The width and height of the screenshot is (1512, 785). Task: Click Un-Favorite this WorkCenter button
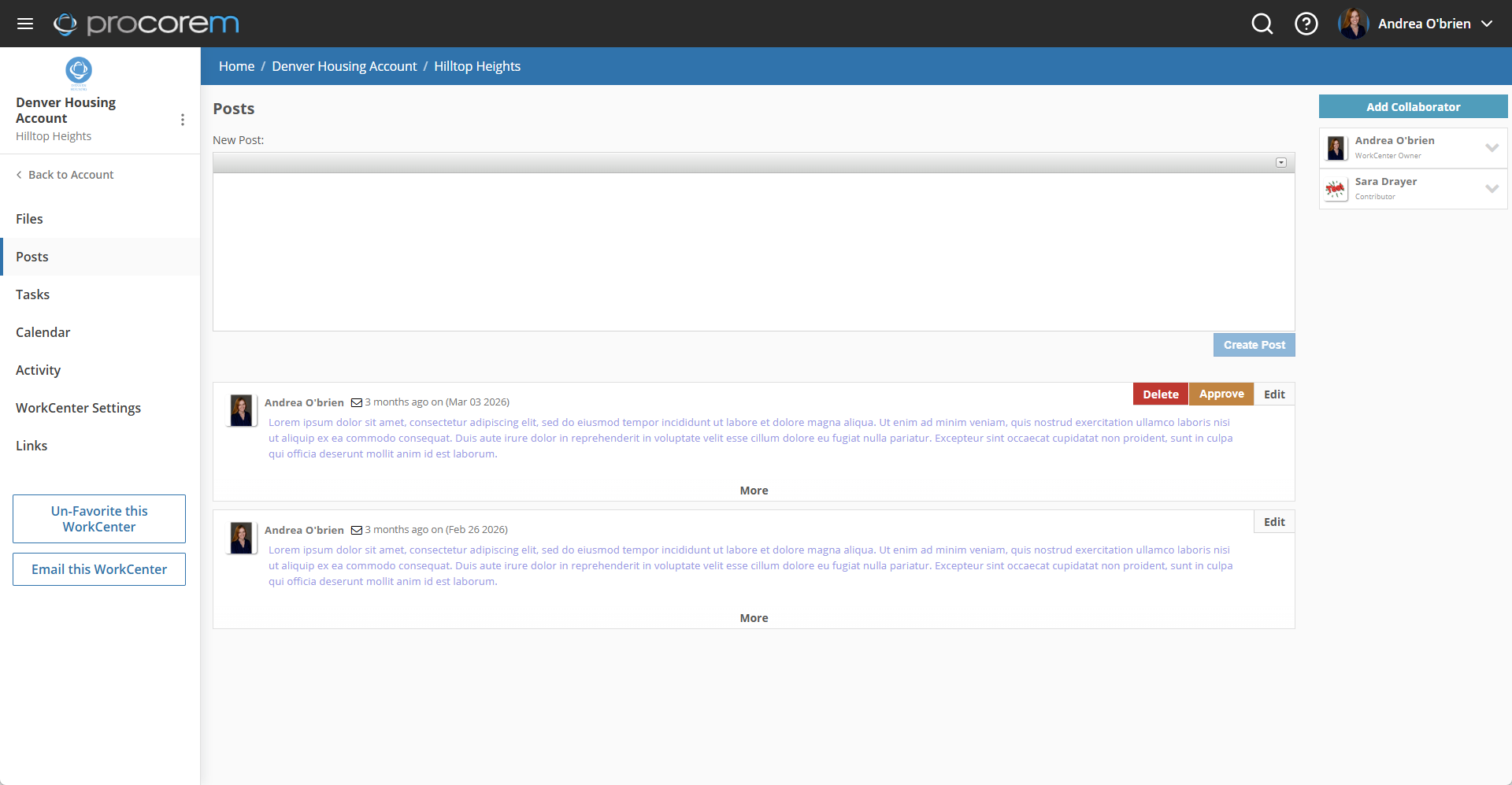click(99, 519)
